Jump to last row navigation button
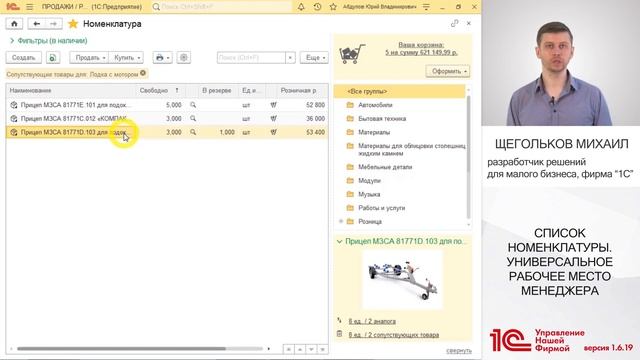This screenshot has height=360, width=640. tap(322, 349)
